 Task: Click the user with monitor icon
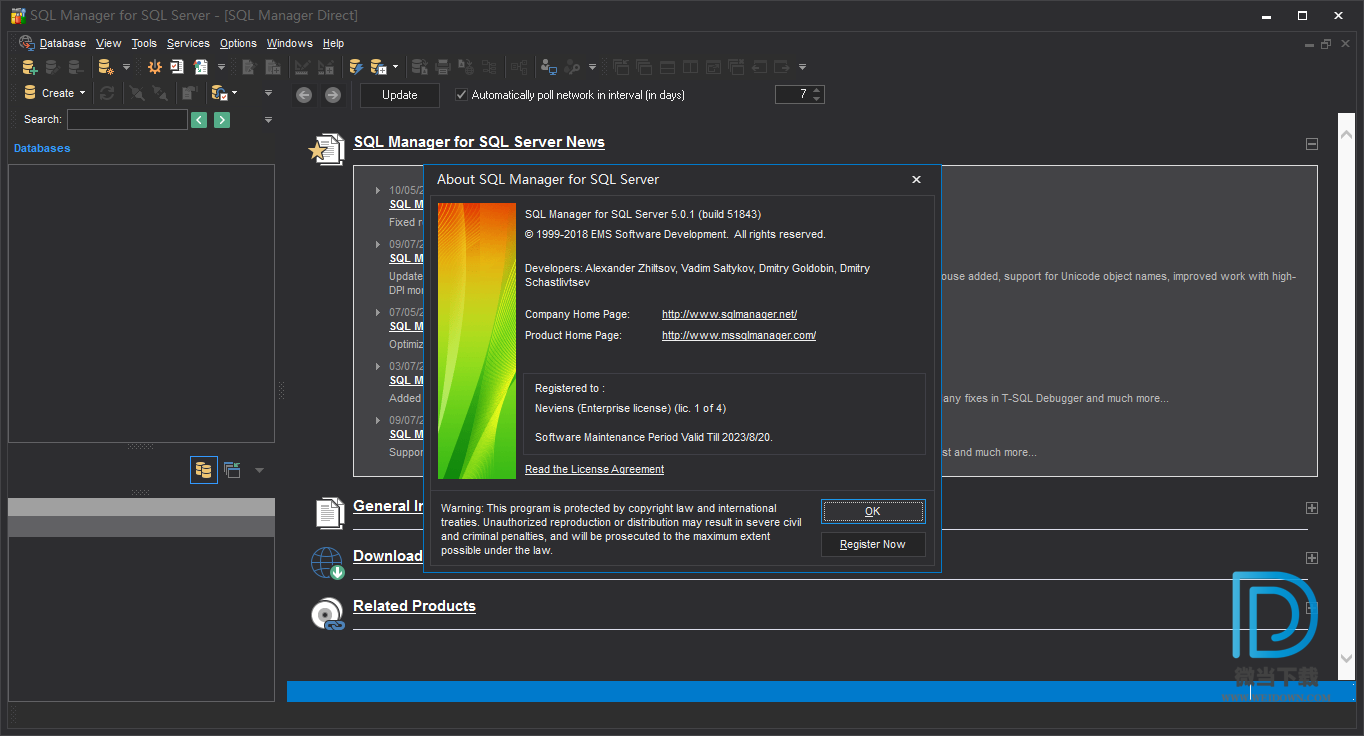coord(548,67)
